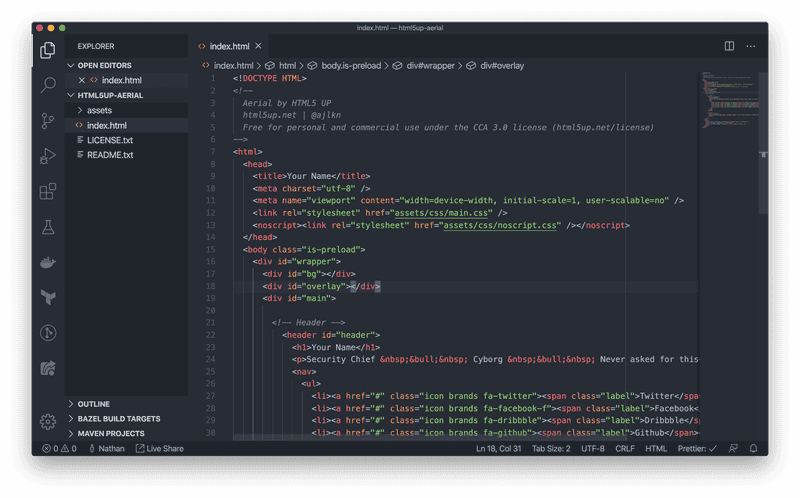Open the Docker panel icon

[47, 263]
